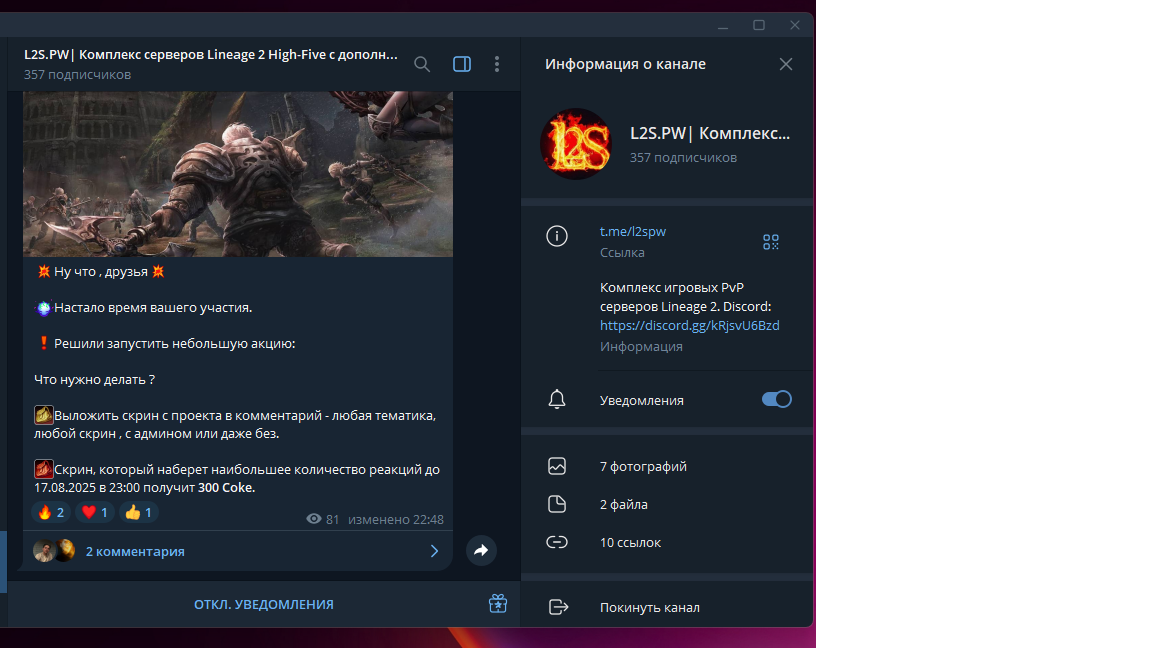1152x648 pixels.
Task: Click the Информация о канале heading
Action: tap(625, 64)
